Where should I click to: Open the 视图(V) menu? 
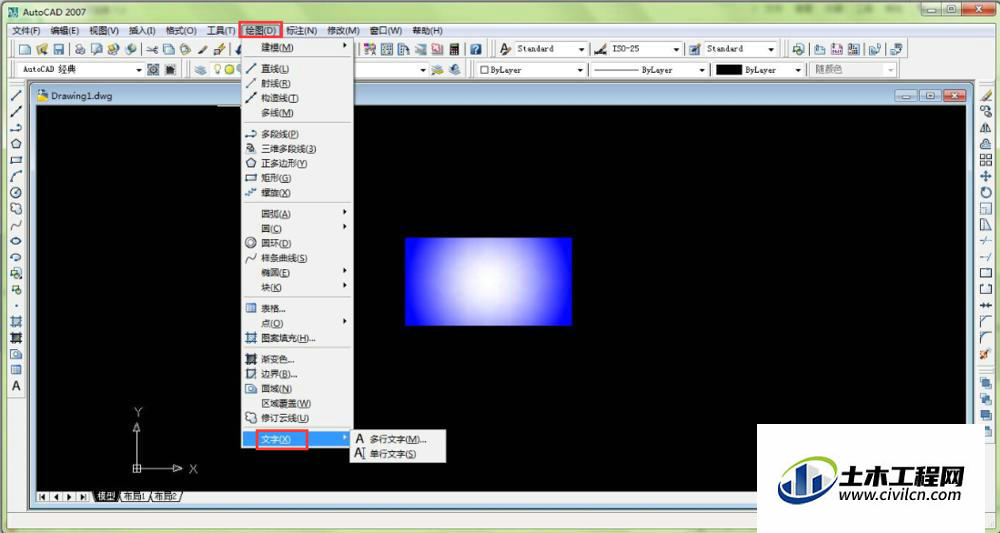(x=104, y=31)
